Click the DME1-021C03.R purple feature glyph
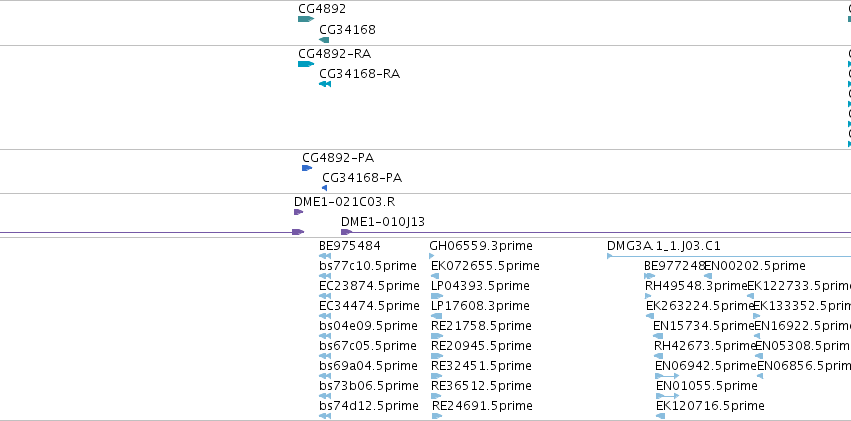851x421 pixels. 299,212
